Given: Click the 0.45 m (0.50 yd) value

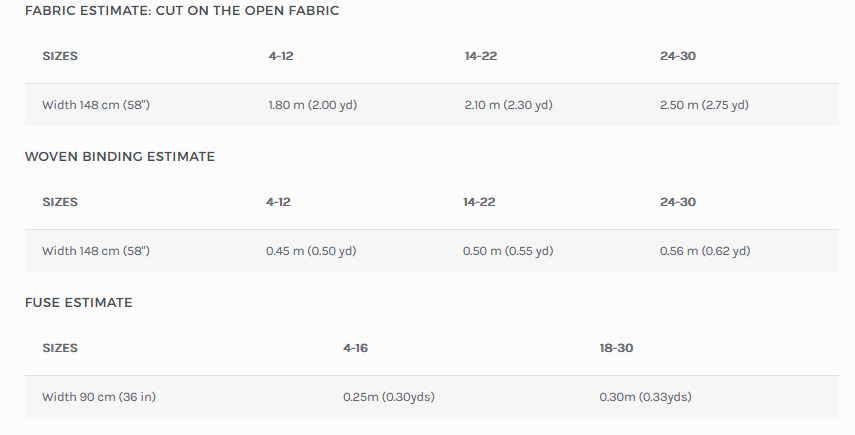Looking at the screenshot, I should tap(311, 251).
